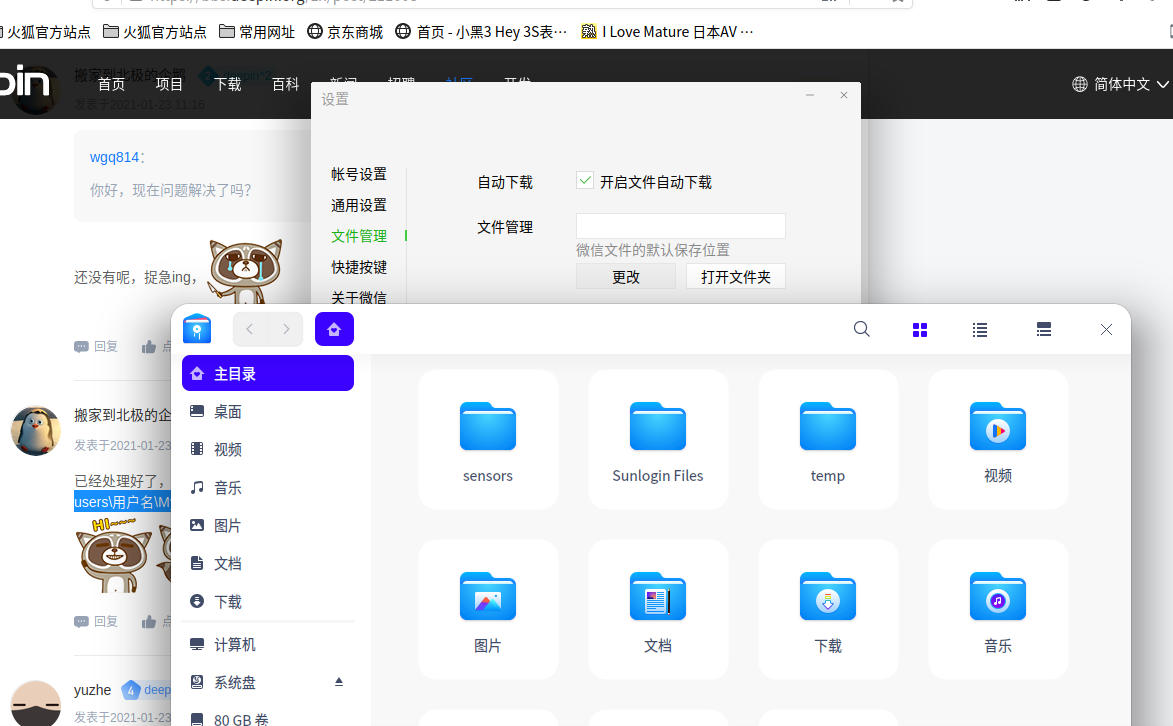Image resolution: width=1173 pixels, height=726 pixels.
Task: Click the 更改 button
Action: click(626, 277)
